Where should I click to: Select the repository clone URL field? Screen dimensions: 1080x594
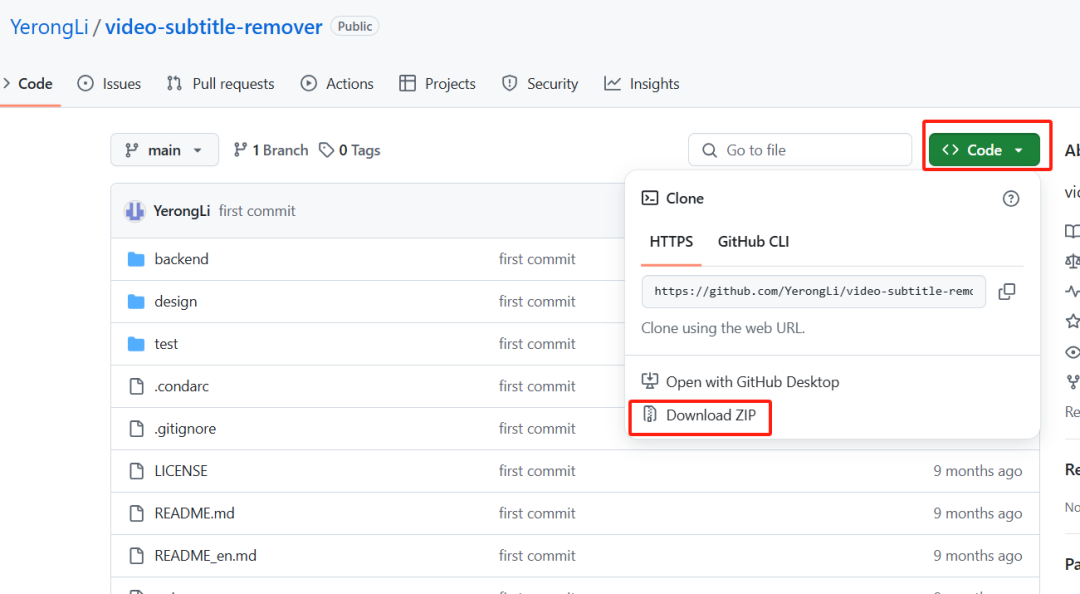pos(813,291)
